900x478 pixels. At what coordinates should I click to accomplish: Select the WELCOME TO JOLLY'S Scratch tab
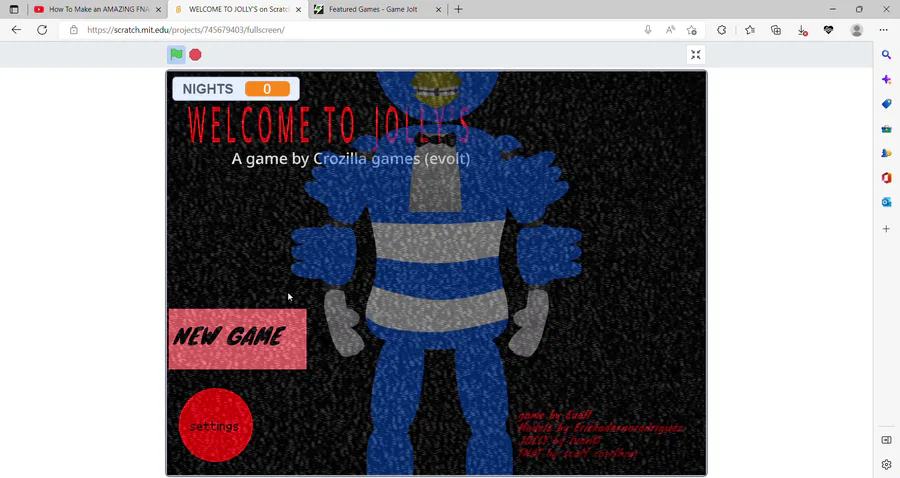tap(238, 9)
